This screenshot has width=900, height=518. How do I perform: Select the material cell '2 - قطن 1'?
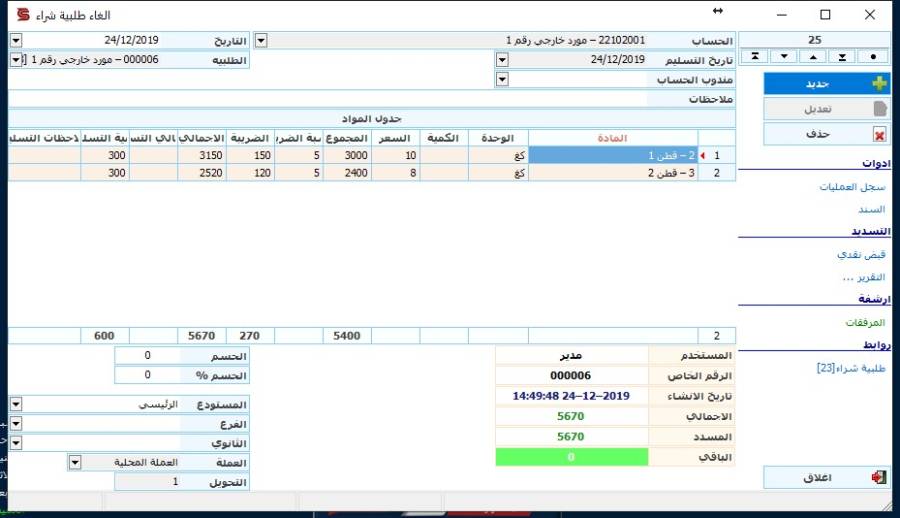(x=613, y=156)
